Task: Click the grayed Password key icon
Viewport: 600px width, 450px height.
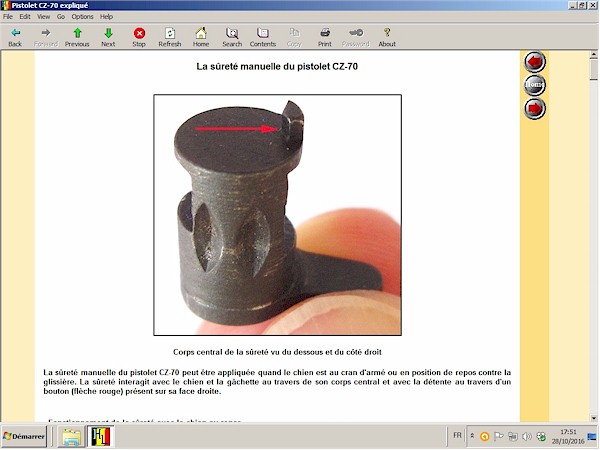Action: click(x=356, y=37)
